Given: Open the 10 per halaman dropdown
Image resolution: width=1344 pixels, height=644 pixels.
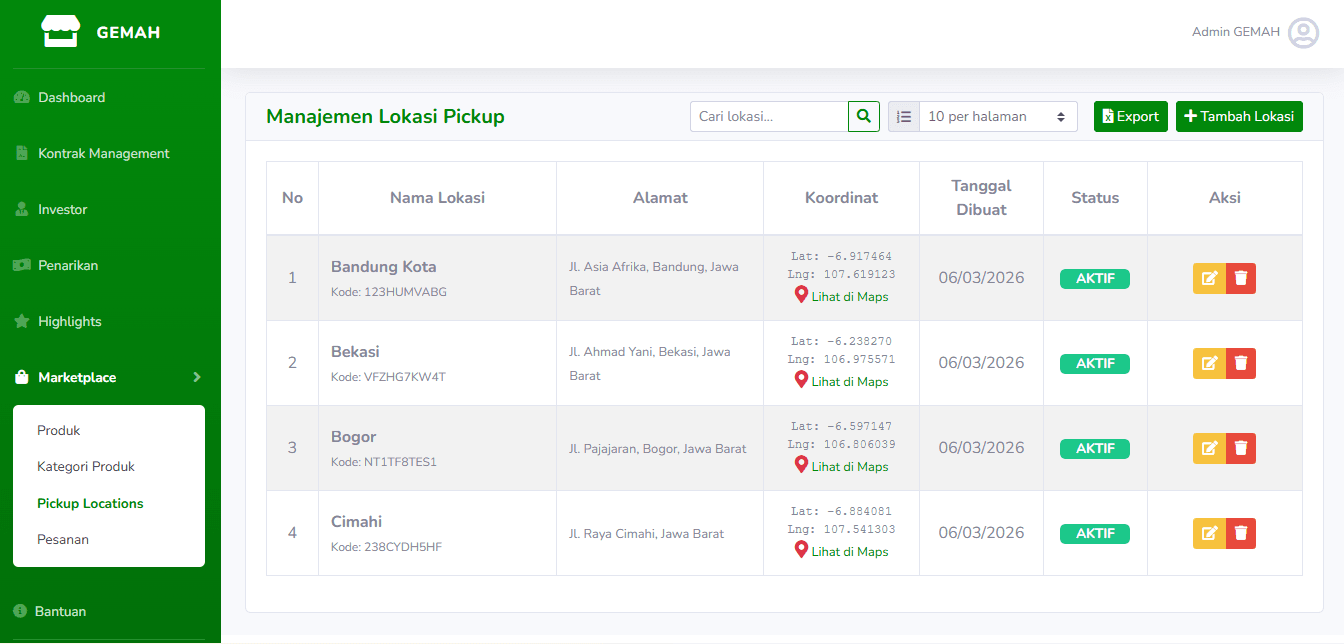Looking at the screenshot, I should 997,117.
